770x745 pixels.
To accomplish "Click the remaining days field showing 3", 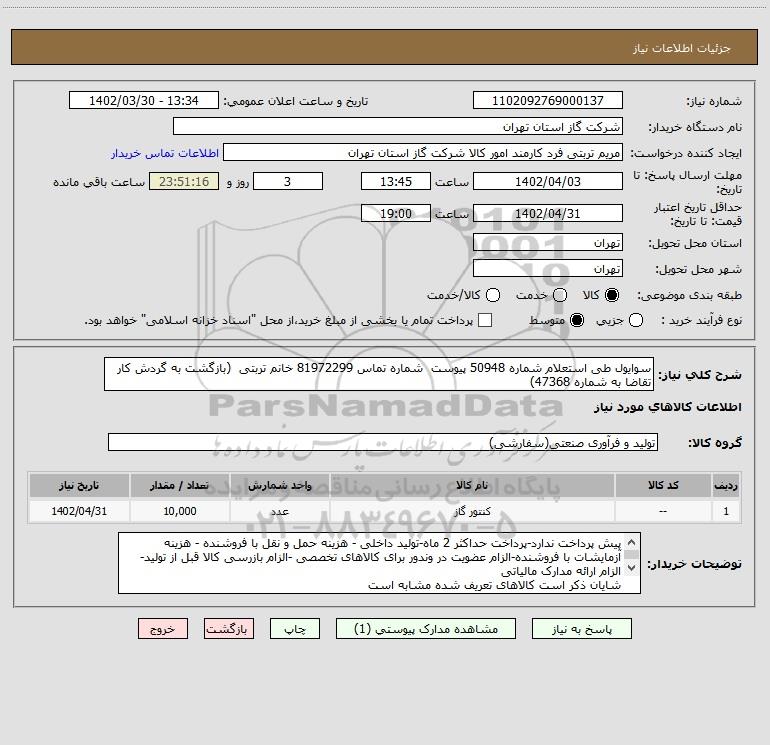I will click(x=288, y=182).
